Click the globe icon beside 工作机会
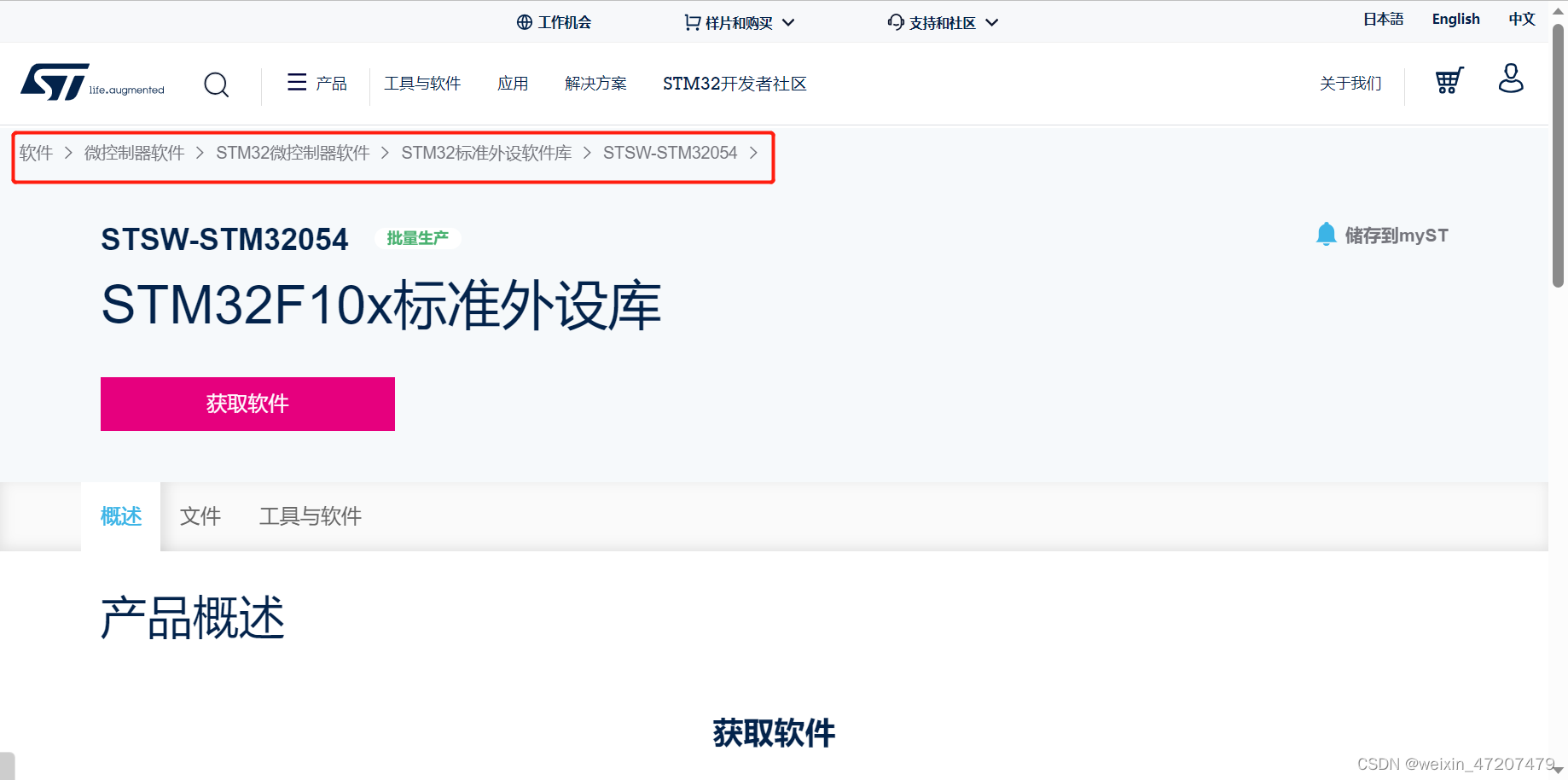Image resolution: width=1568 pixels, height=780 pixels. pos(525,22)
